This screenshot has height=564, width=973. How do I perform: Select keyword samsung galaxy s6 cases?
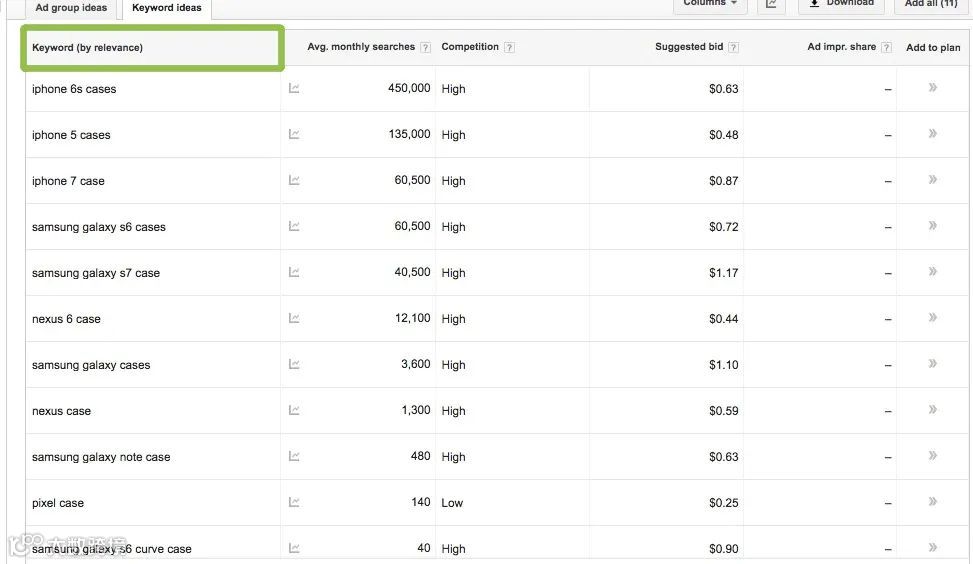pyautogui.click(x=99, y=227)
